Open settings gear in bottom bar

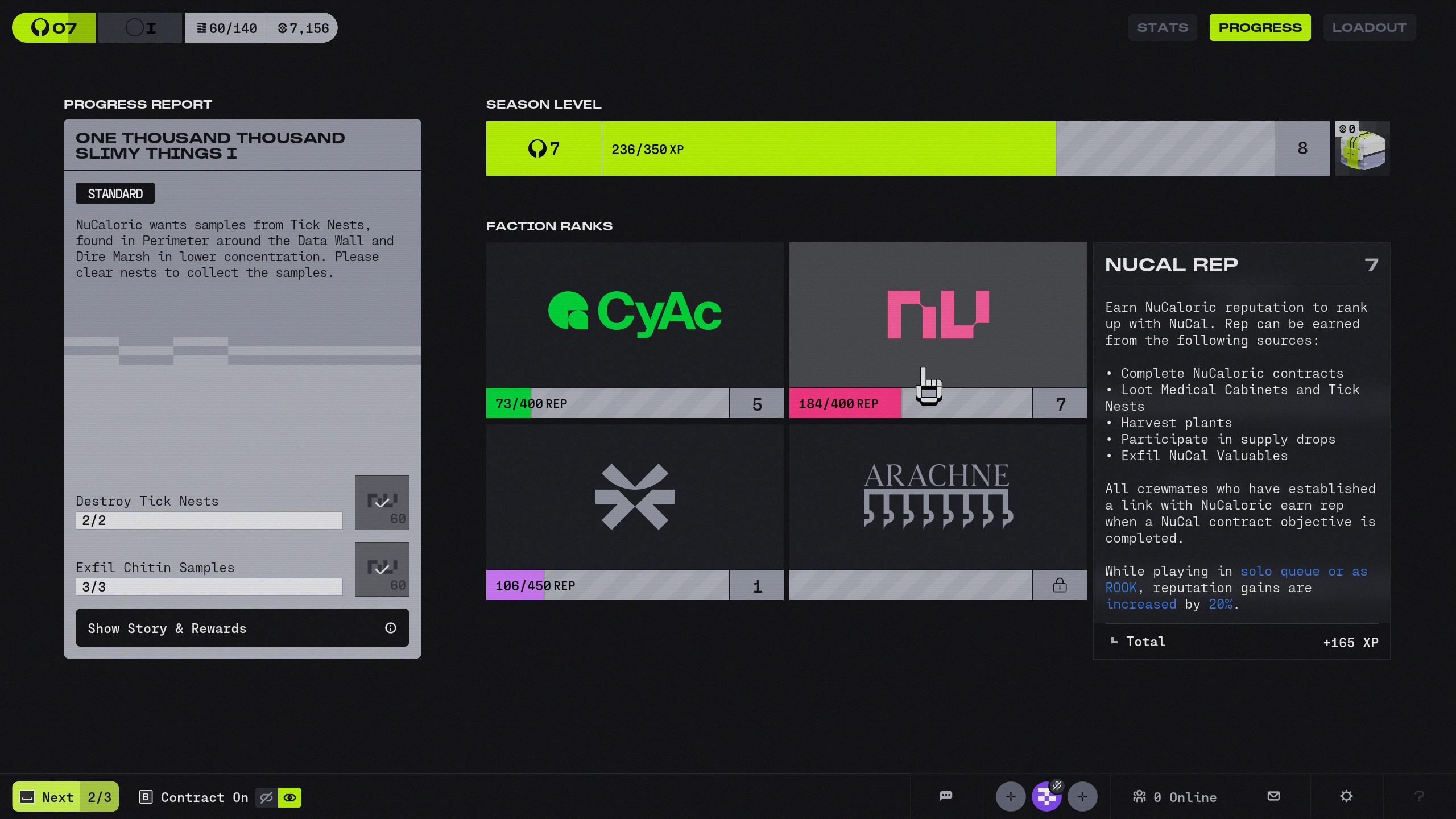[x=1346, y=796]
